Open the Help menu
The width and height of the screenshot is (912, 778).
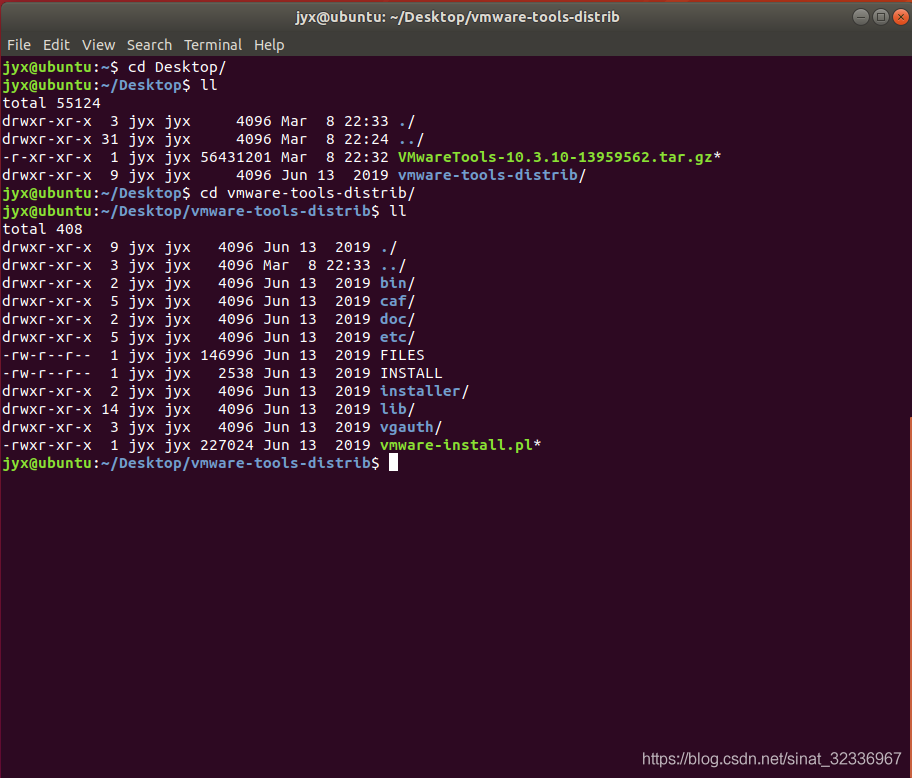tap(269, 45)
